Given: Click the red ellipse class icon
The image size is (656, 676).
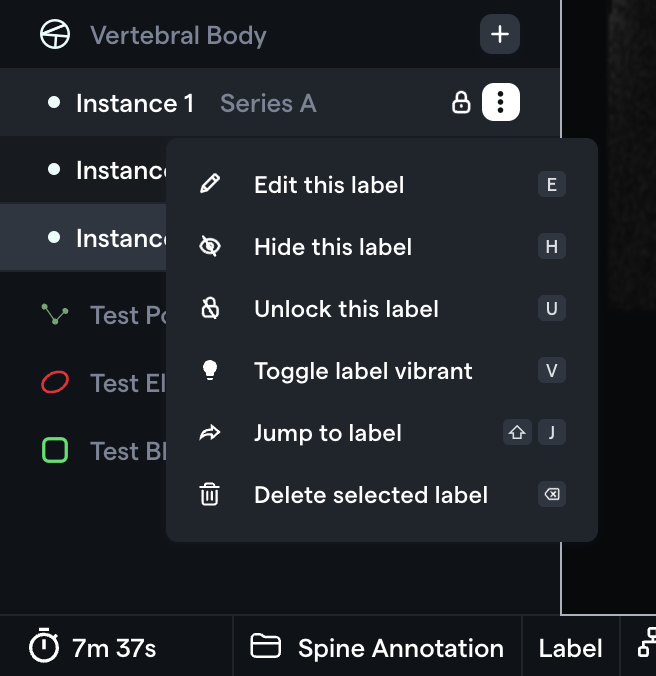Looking at the screenshot, I should (55, 382).
